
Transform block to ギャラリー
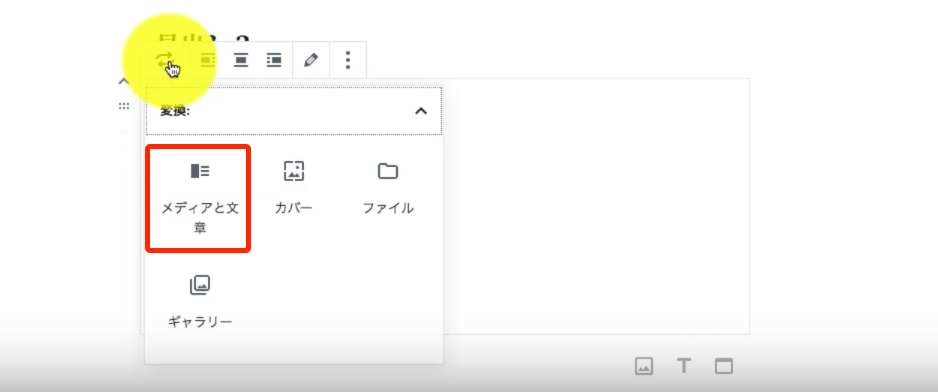click(200, 302)
